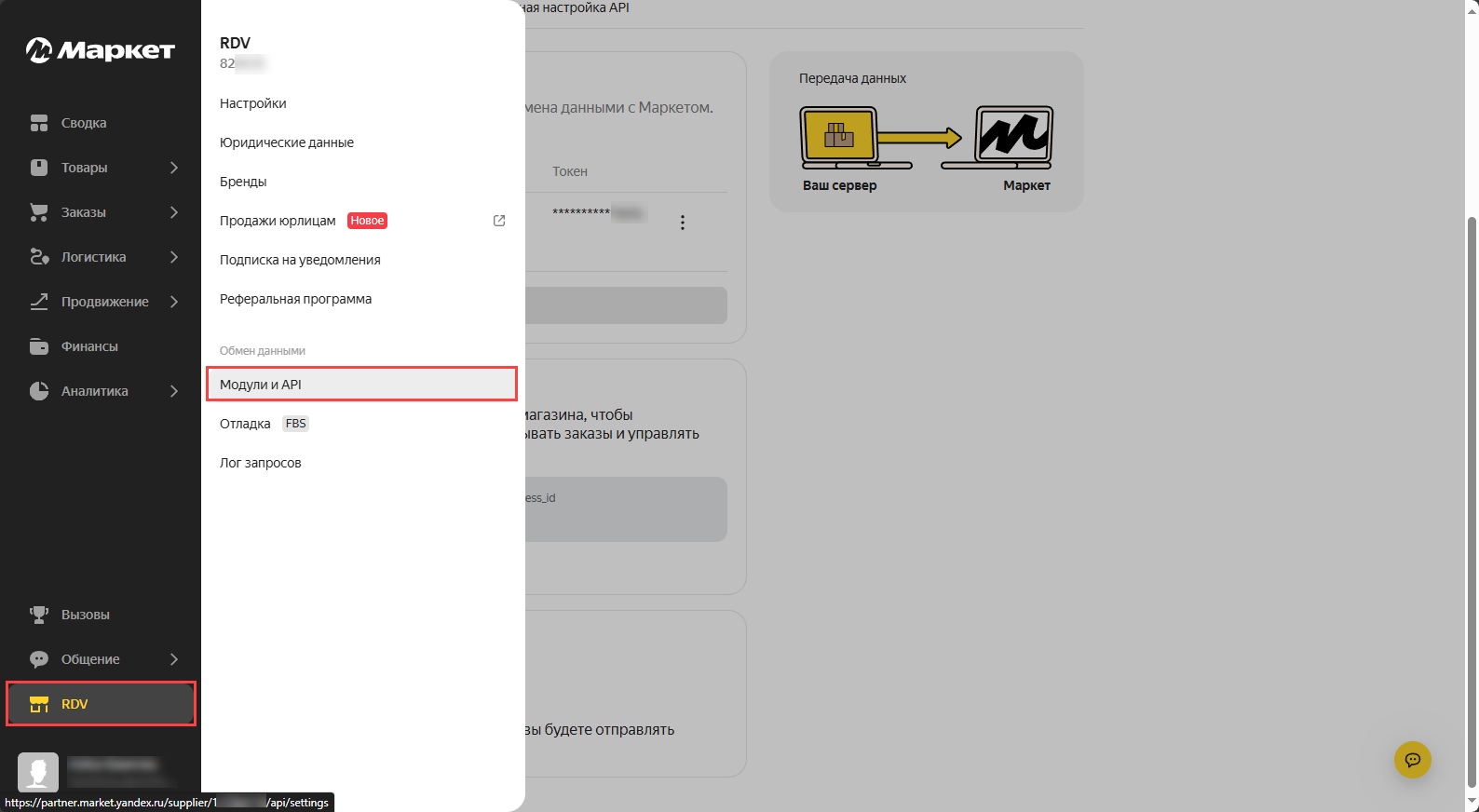Viewport: 1479px width, 812px height.
Task: Click the RDV shop icon
Action: pos(39,704)
